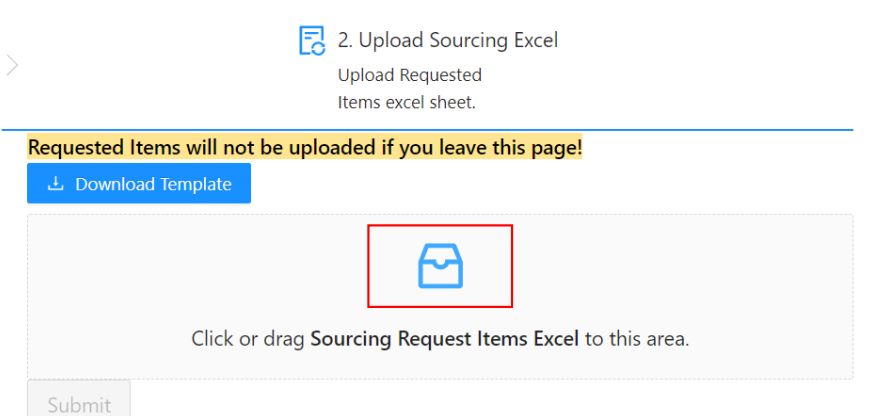Download the Excel template
This screenshot has width=873, height=416.
[139, 183]
